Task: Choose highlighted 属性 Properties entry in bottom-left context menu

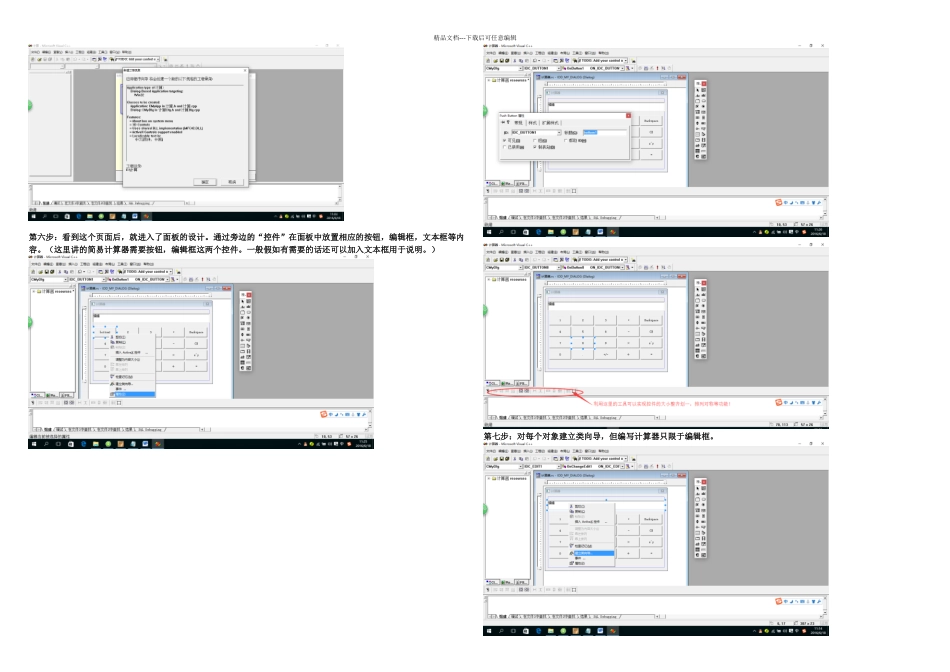Action: point(132,394)
